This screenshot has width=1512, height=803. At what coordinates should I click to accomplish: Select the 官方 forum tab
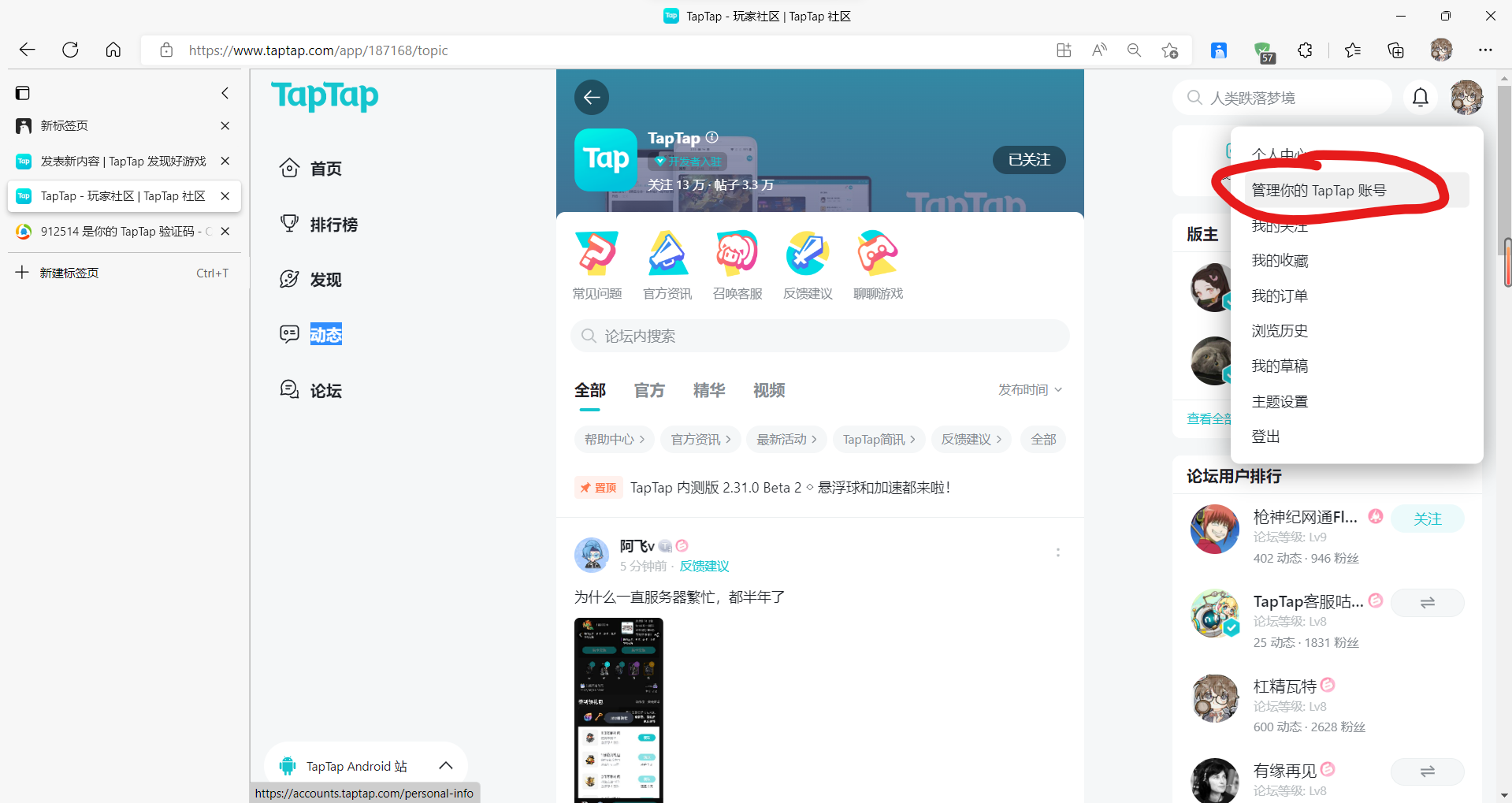pyautogui.click(x=649, y=391)
